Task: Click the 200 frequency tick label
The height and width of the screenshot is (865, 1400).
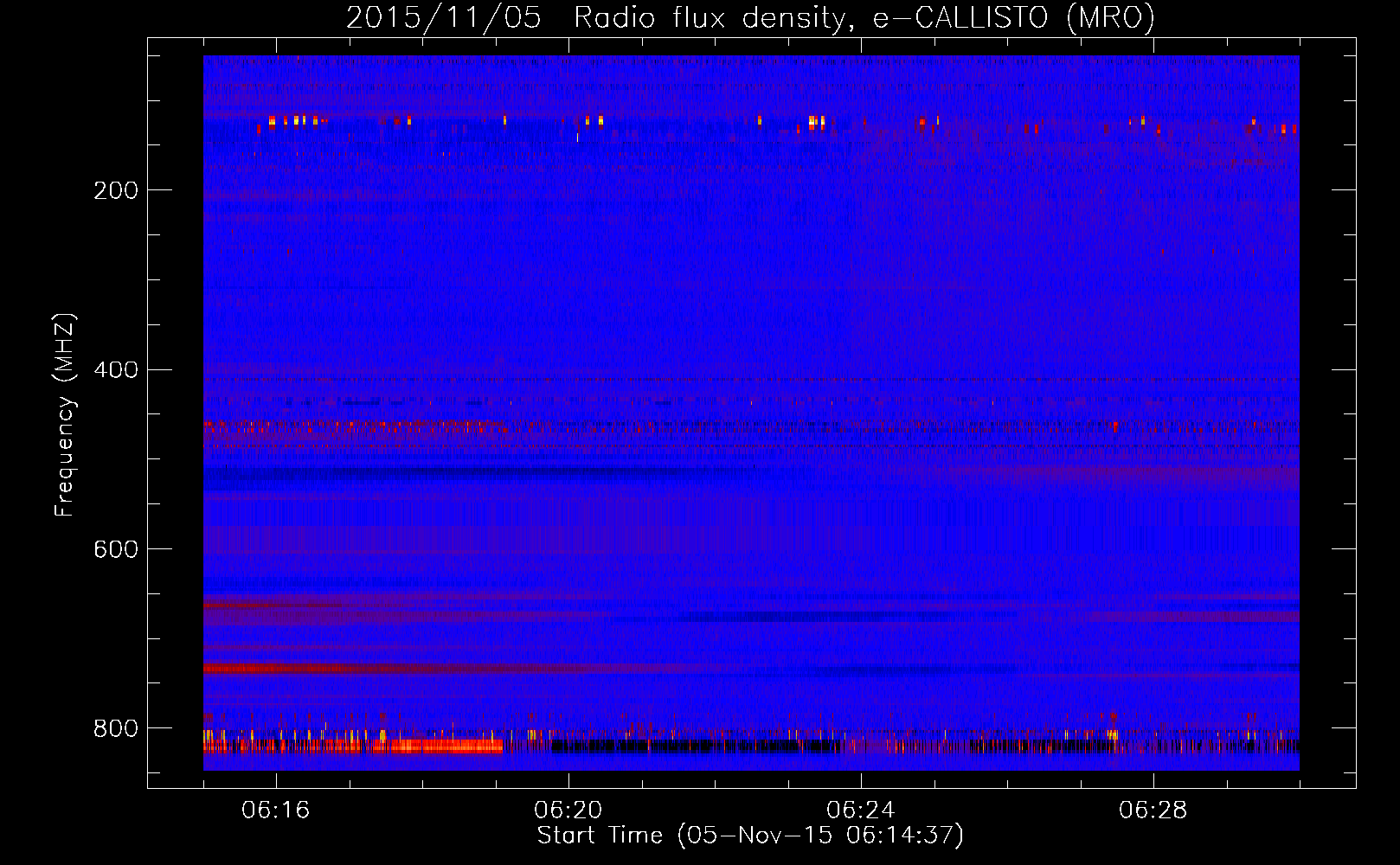Action: click(x=115, y=190)
